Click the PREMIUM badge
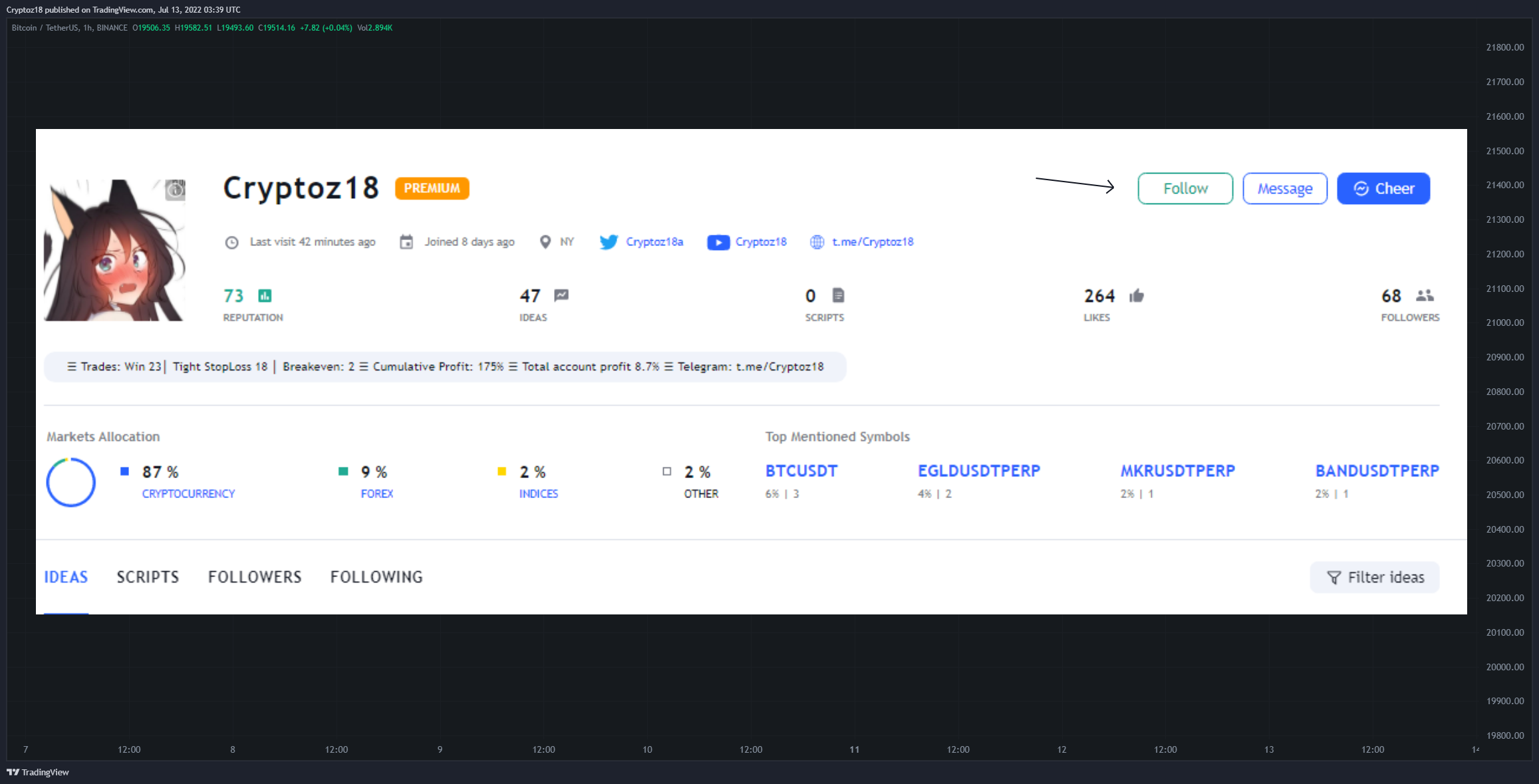This screenshot has width=1539, height=784. pos(432,188)
